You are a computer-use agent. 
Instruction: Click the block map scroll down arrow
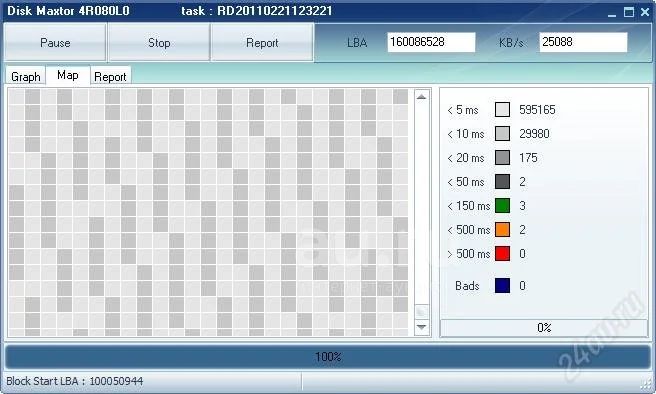coord(422,327)
